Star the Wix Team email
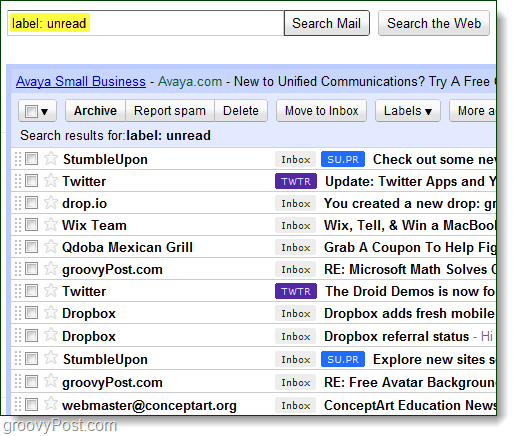 coord(51,224)
